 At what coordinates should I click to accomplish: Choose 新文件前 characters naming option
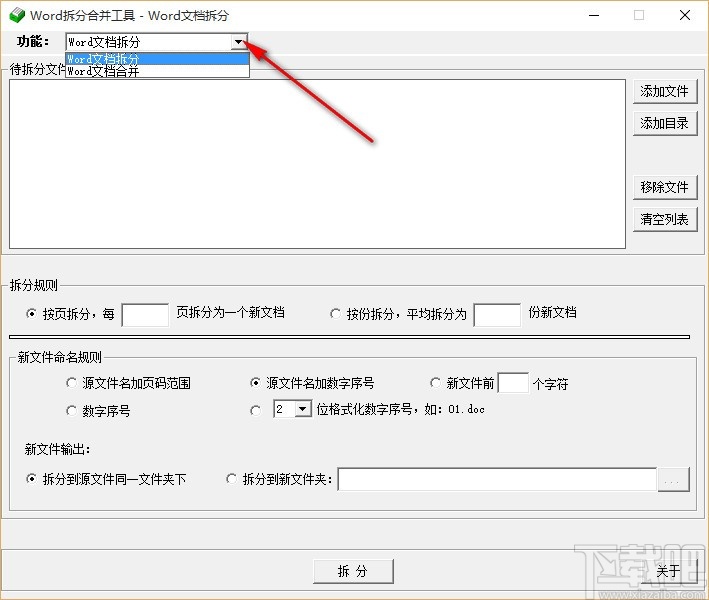(x=435, y=383)
